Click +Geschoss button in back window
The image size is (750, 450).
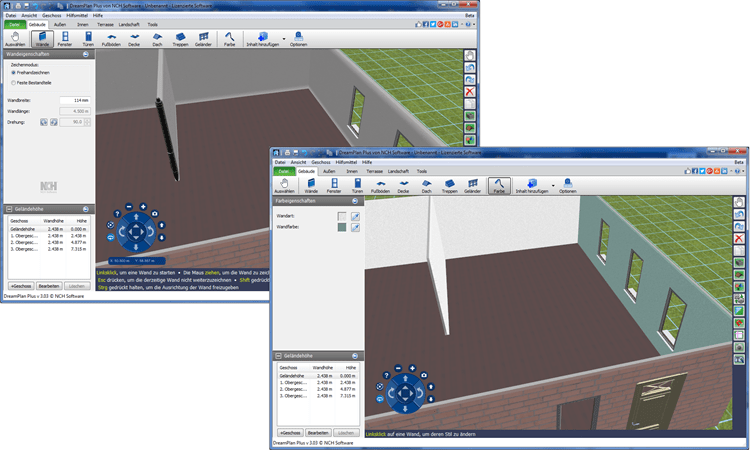click(22, 285)
